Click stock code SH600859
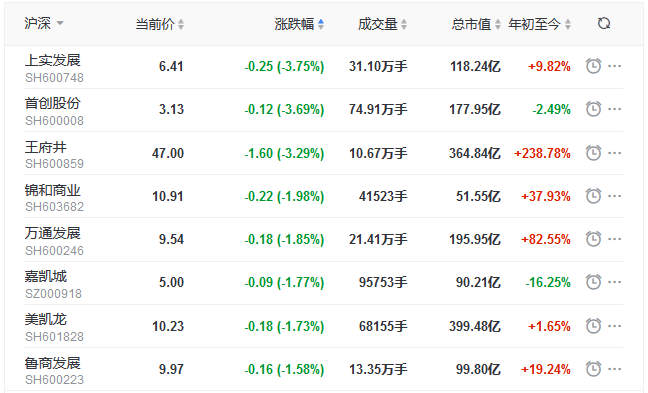The height and width of the screenshot is (393, 648). (x=54, y=164)
